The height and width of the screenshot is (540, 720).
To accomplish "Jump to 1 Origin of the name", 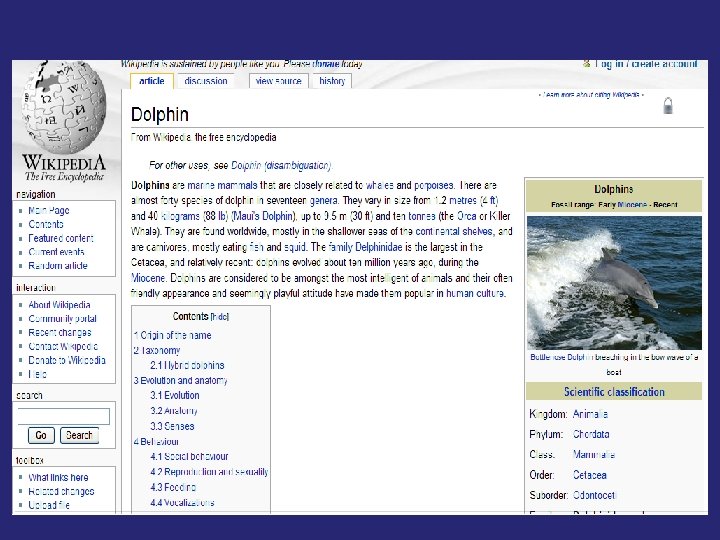I will coord(173,335).
